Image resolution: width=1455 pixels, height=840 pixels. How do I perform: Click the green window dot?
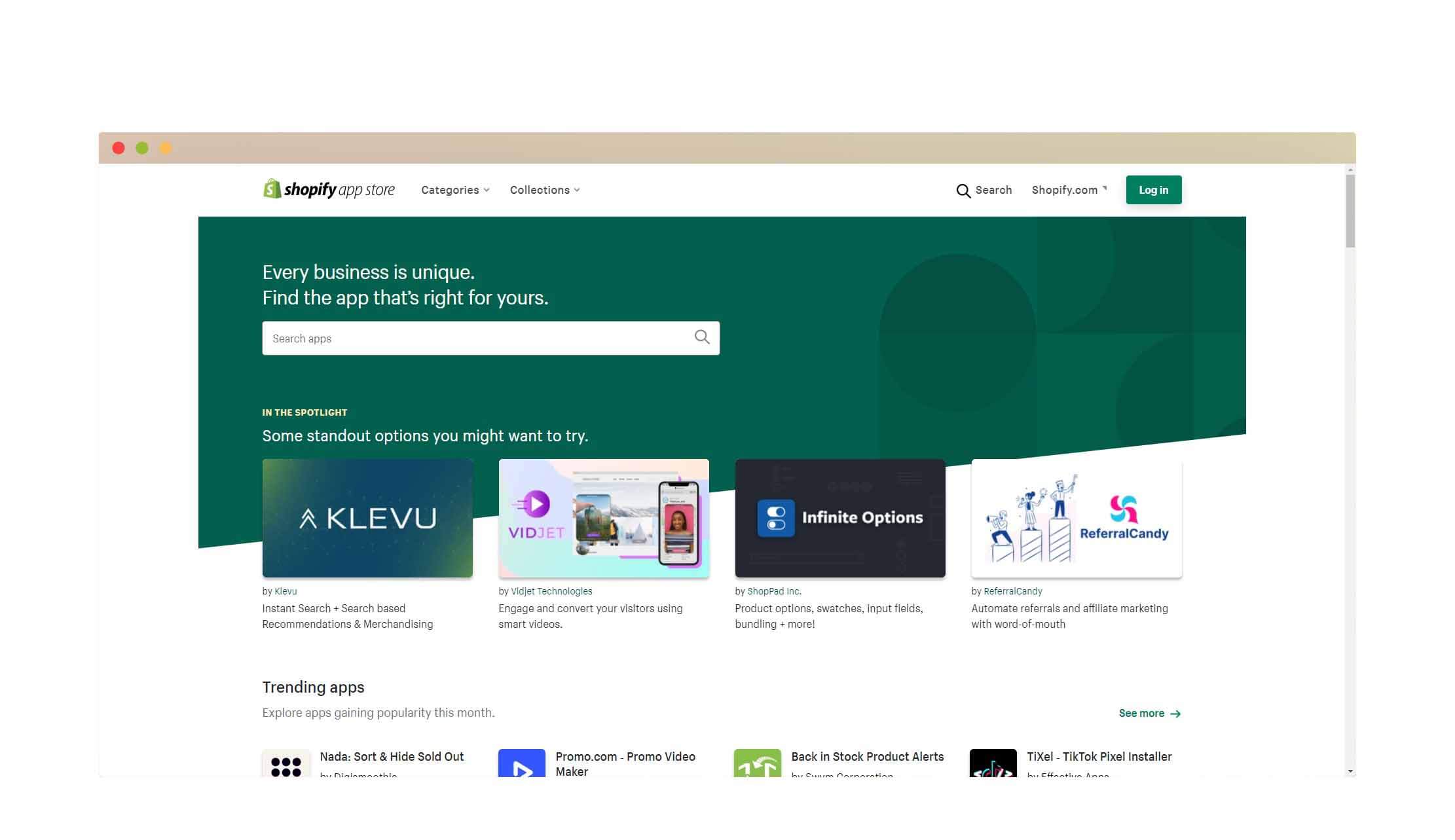click(142, 148)
